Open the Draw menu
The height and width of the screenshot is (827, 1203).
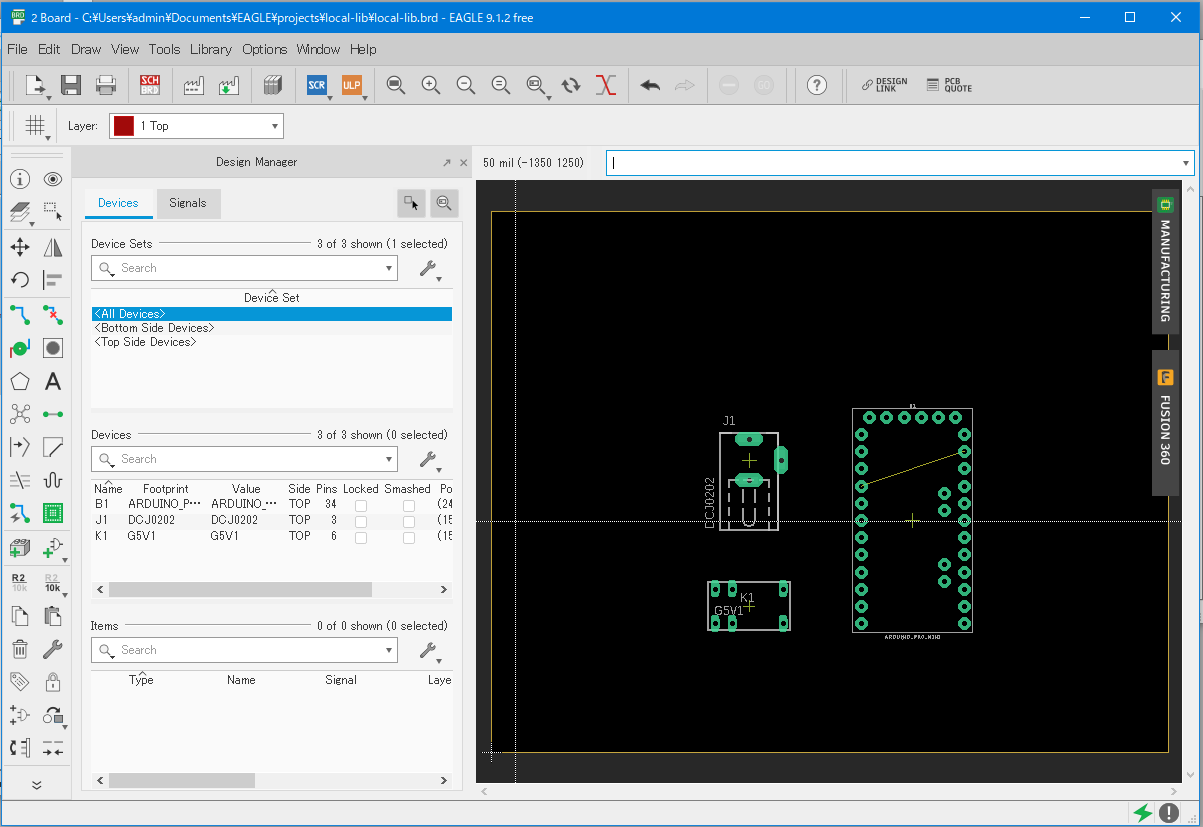pos(86,49)
